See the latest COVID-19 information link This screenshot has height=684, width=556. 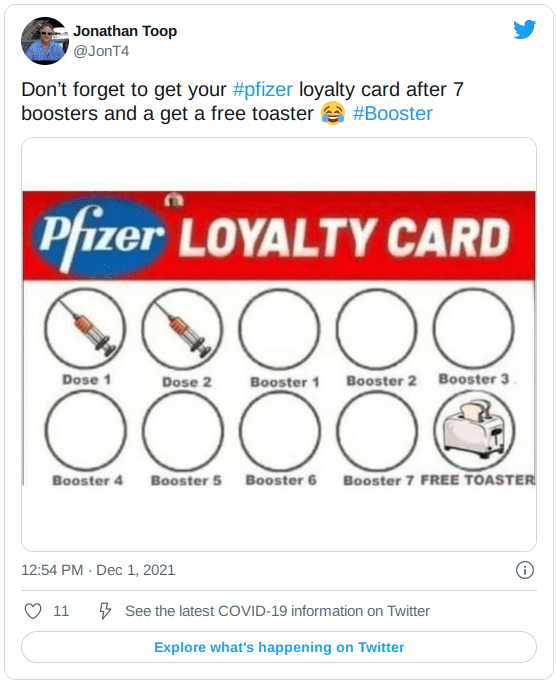[x=277, y=611]
